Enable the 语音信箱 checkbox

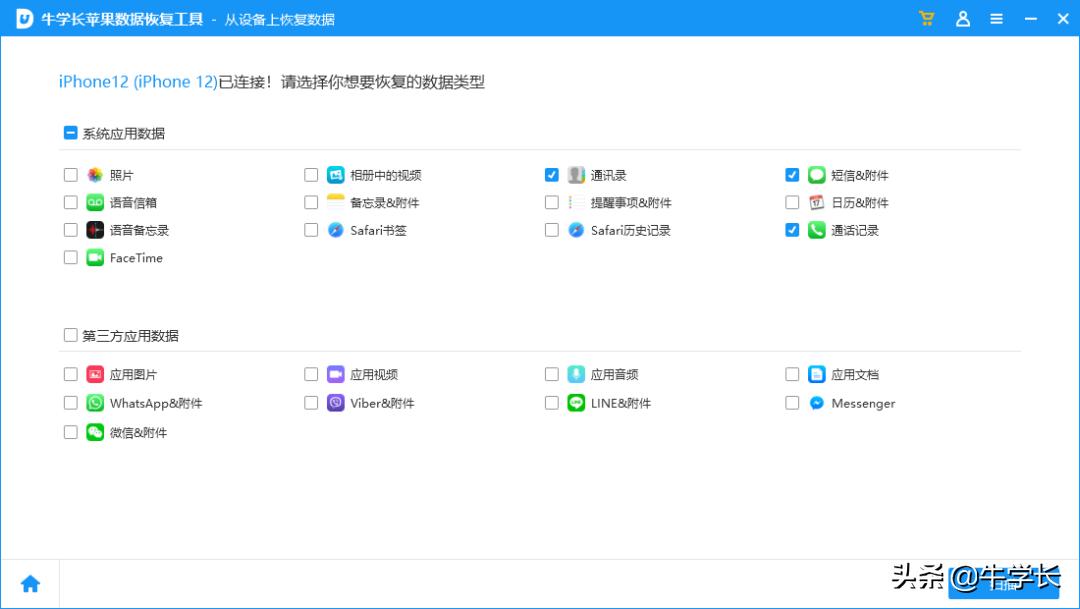(70, 202)
